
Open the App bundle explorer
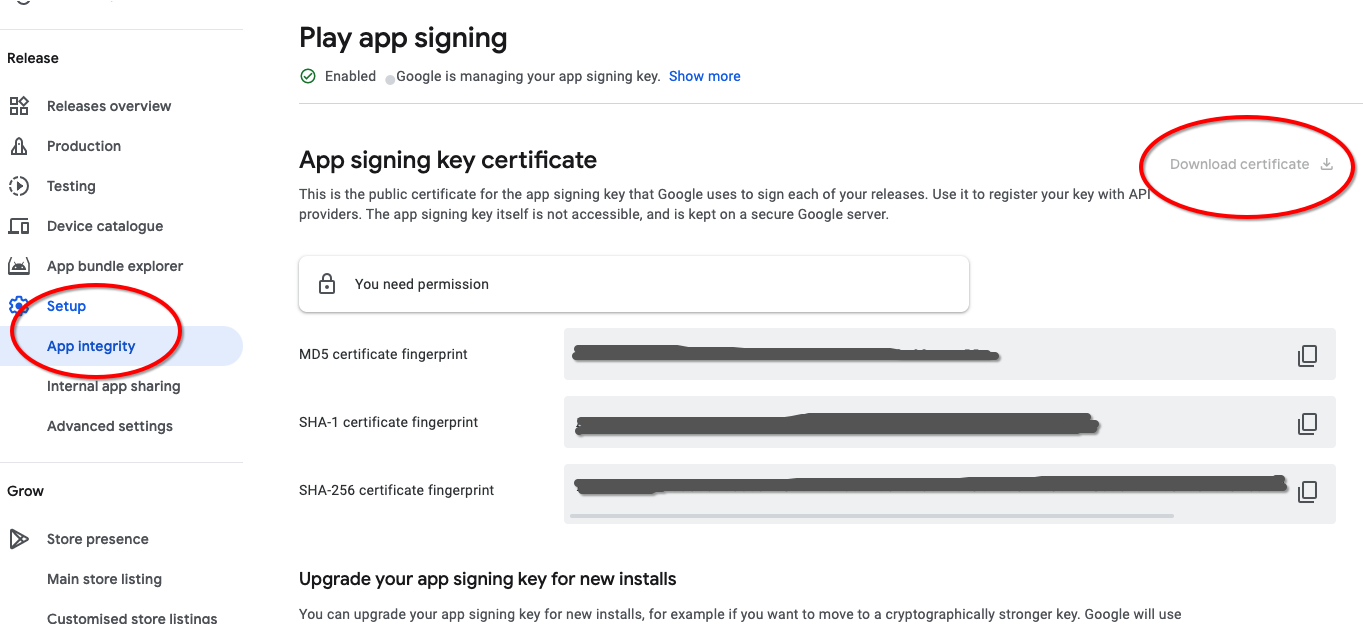(x=114, y=266)
